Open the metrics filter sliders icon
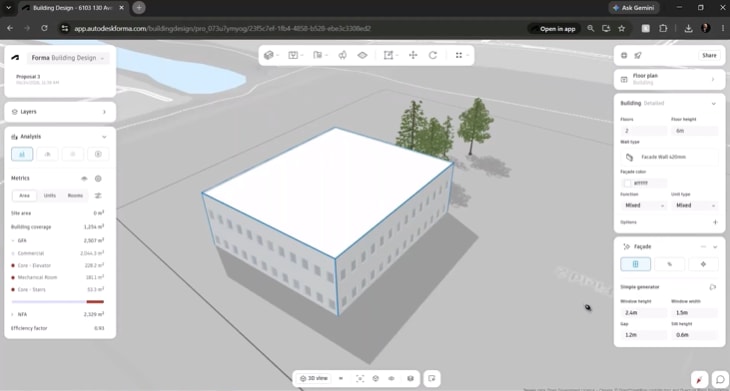 [98, 196]
